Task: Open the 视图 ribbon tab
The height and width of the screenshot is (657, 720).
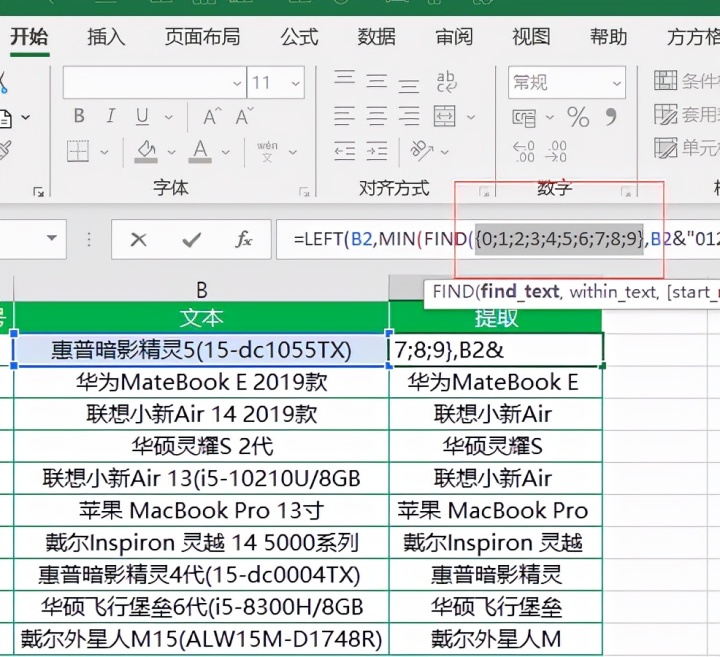Action: (x=531, y=37)
